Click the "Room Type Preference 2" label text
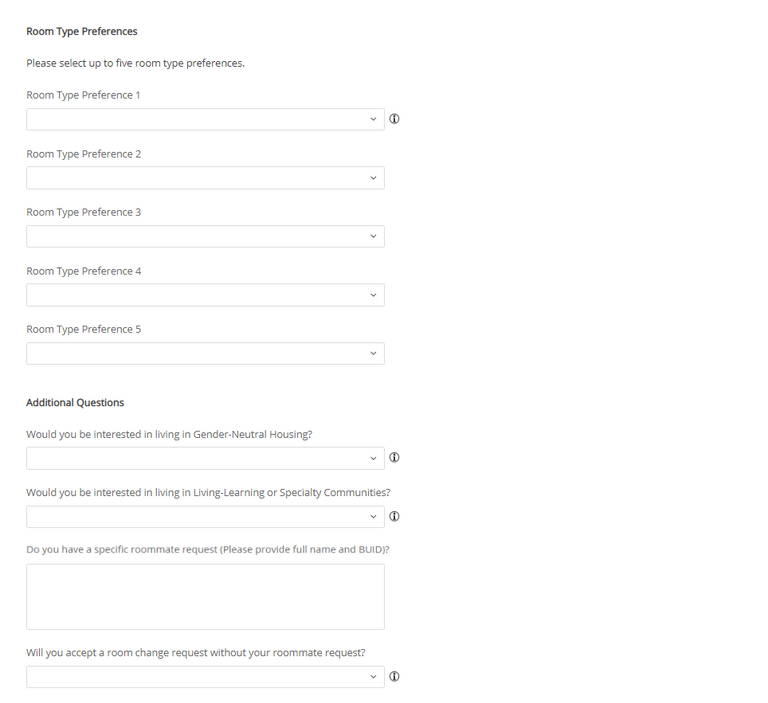Image resolution: width=768 pixels, height=703 pixels. [x=83, y=154]
